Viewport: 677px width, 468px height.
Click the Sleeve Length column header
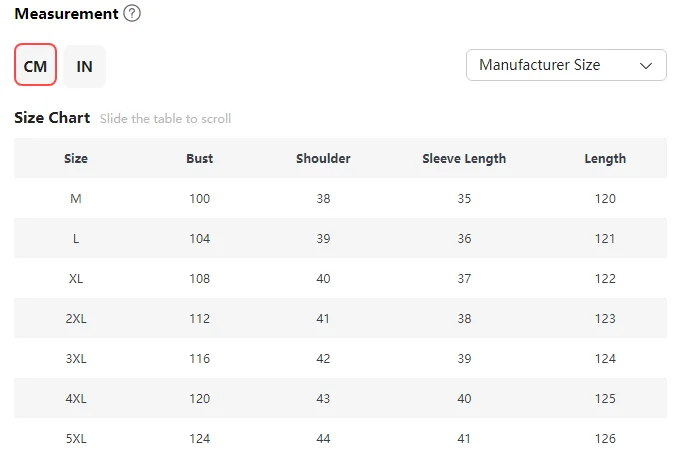pos(464,158)
